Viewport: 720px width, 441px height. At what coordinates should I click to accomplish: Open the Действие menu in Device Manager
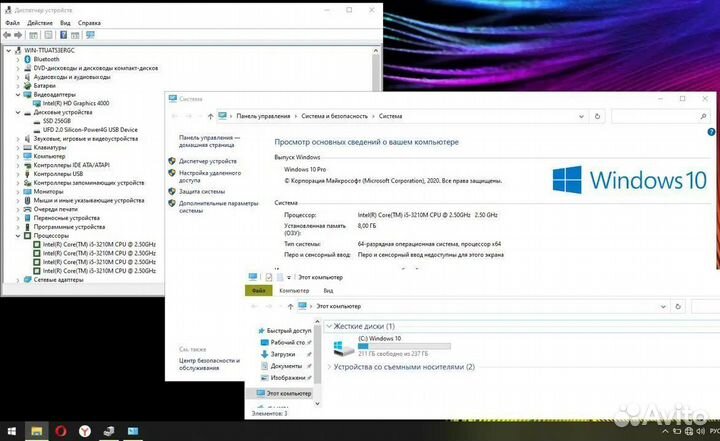coord(39,23)
